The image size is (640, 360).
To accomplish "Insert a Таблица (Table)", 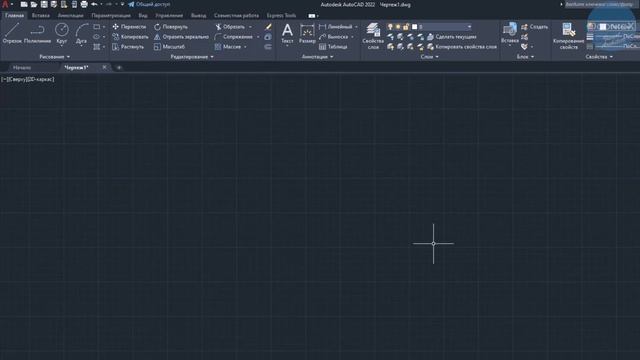I will click(x=333, y=47).
